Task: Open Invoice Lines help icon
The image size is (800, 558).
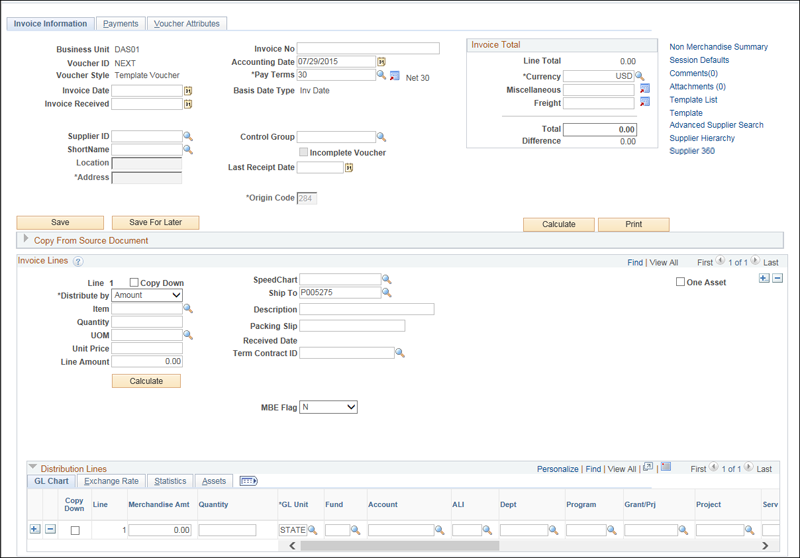Action: pos(78,261)
